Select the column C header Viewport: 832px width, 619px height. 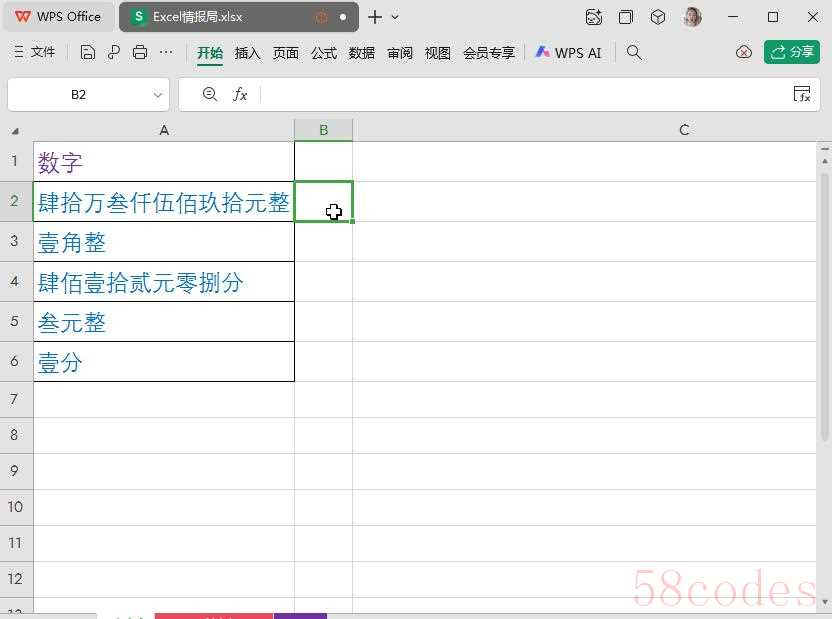click(684, 130)
